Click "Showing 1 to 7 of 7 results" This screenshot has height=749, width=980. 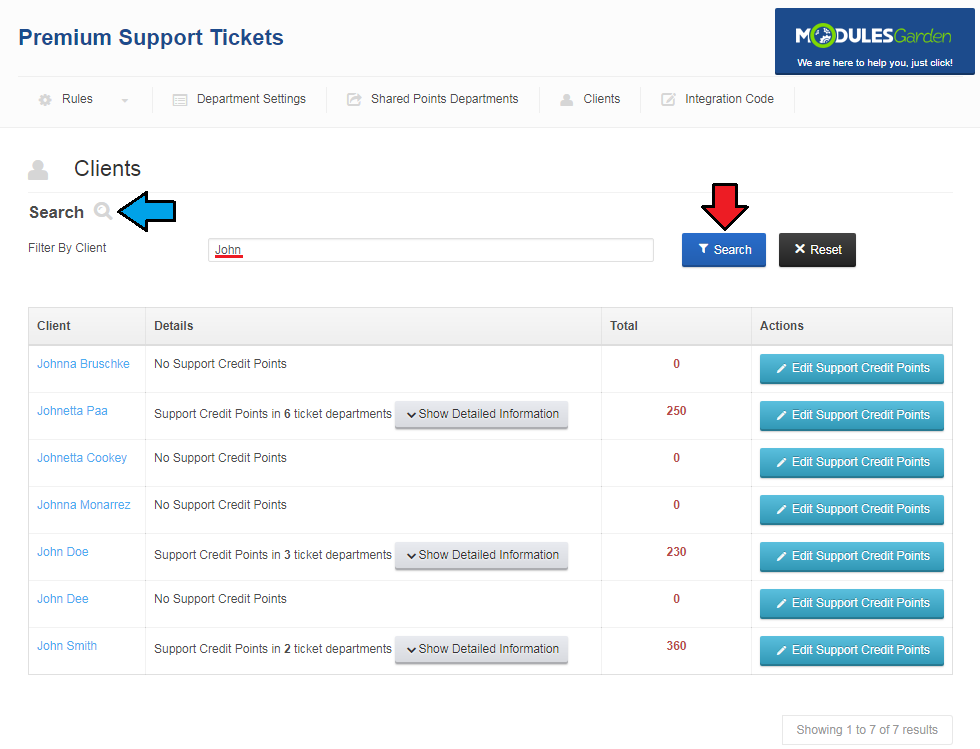point(867,730)
